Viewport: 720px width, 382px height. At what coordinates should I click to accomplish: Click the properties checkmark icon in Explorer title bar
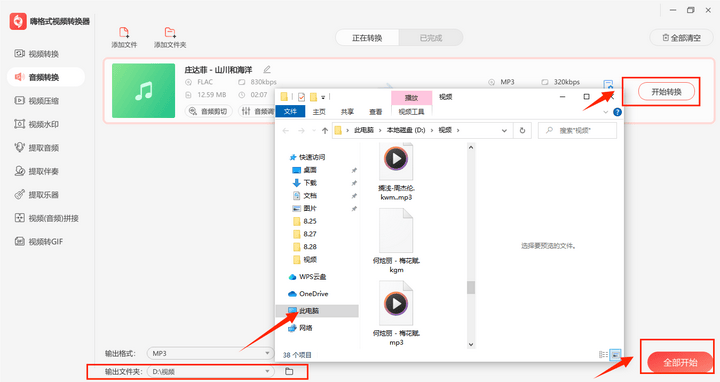point(301,97)
